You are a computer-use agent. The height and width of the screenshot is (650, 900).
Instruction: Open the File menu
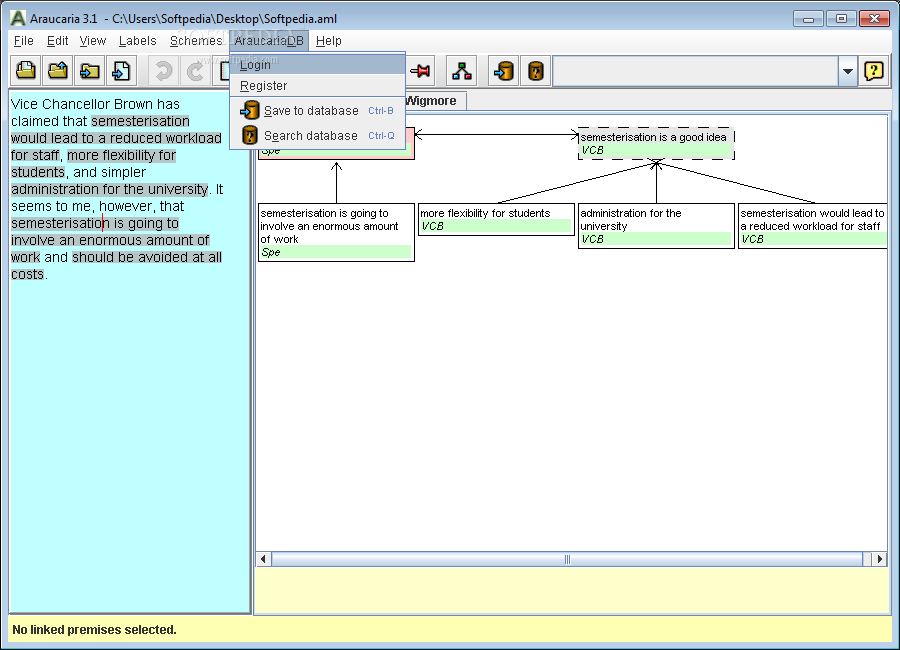tap(24, 41)
